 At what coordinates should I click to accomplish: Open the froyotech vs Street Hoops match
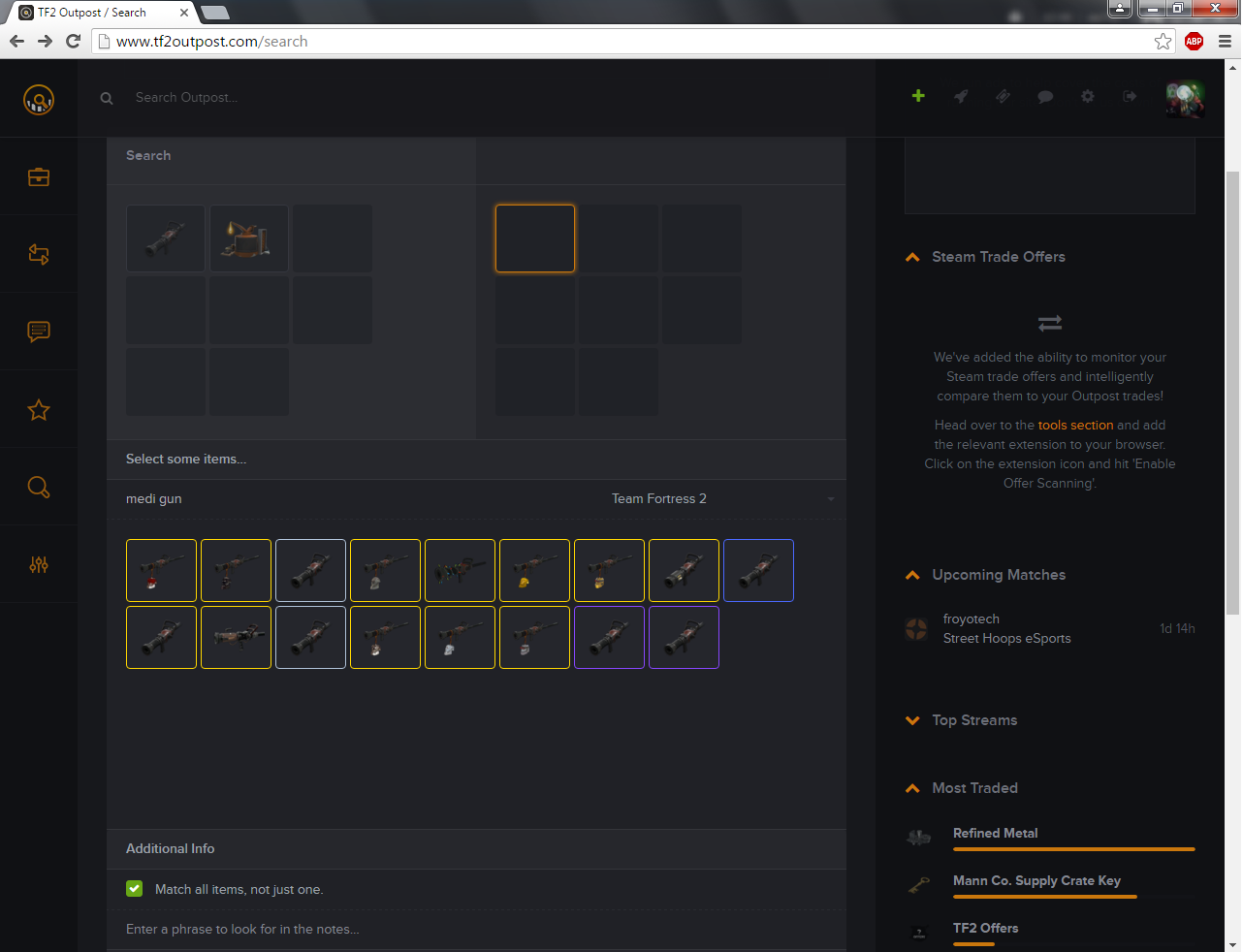[x=1050, y=629]
